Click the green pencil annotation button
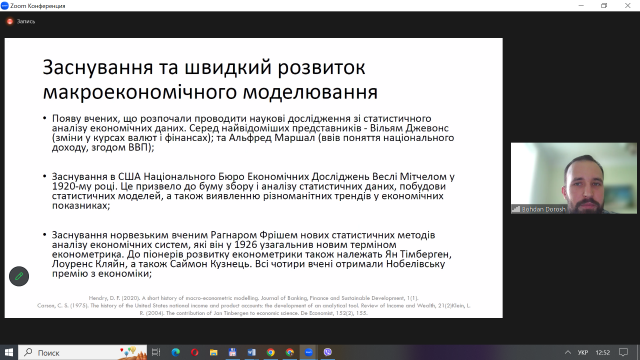 tap(19, 276)
